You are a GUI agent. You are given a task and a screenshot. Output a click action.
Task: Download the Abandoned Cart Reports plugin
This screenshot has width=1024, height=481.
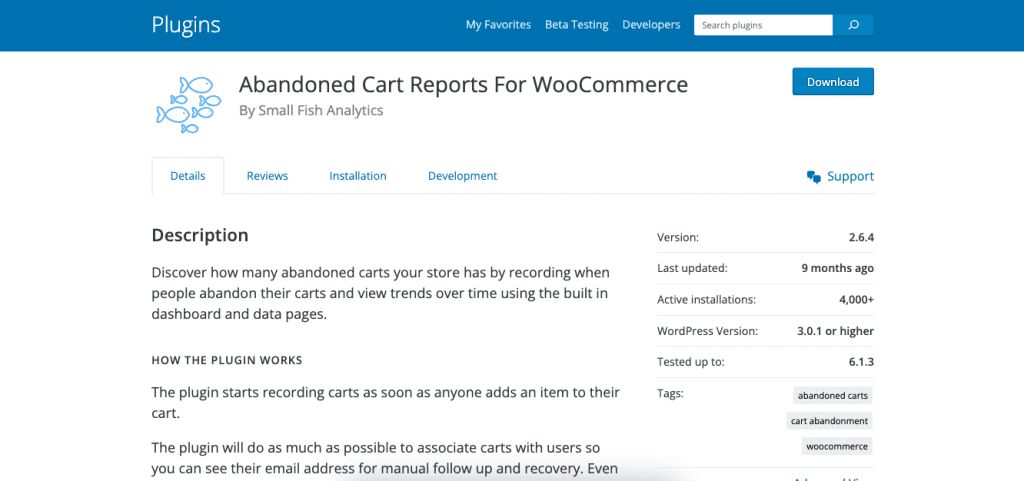point(833,82)
